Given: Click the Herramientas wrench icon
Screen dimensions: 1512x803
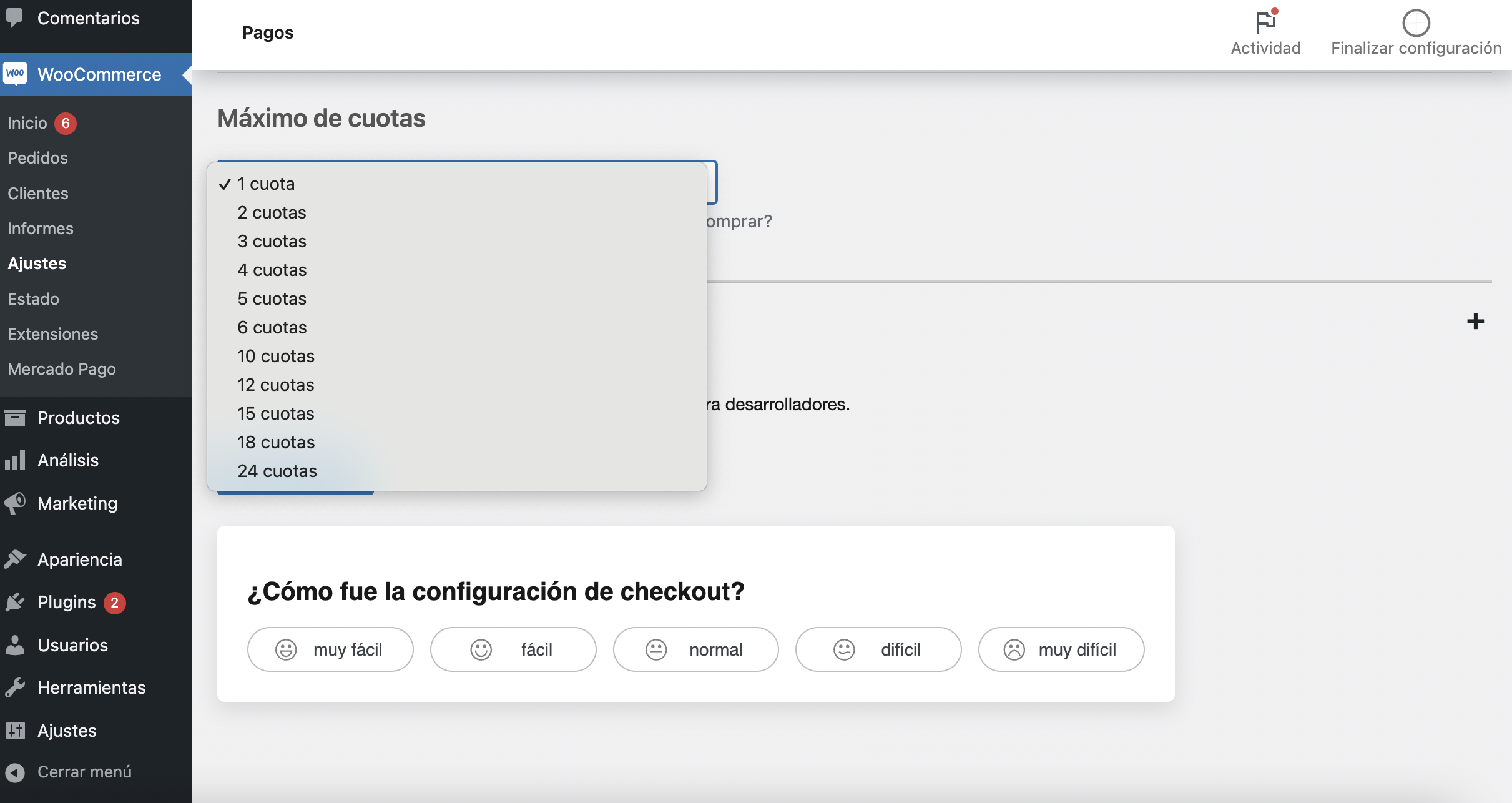Looking at the screenshot, I should coord(15,687).
